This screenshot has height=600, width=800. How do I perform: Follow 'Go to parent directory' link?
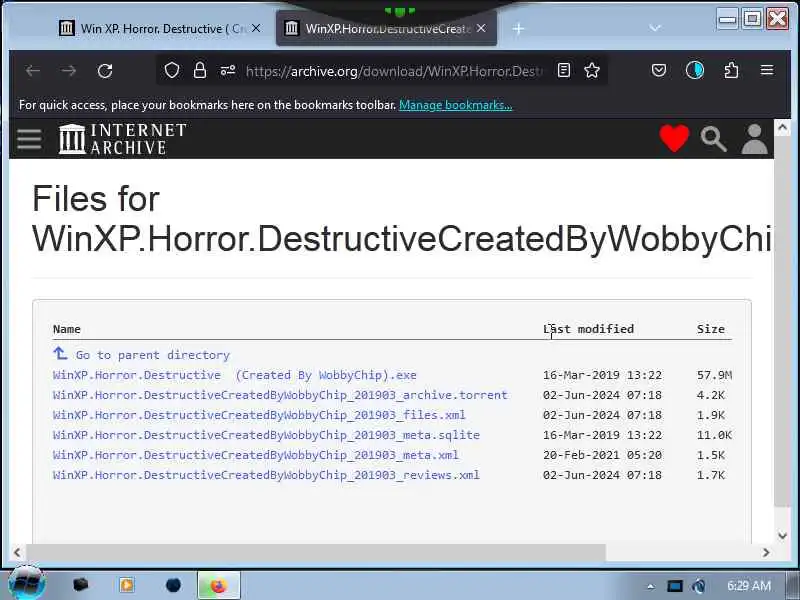[x=153, y=355]
